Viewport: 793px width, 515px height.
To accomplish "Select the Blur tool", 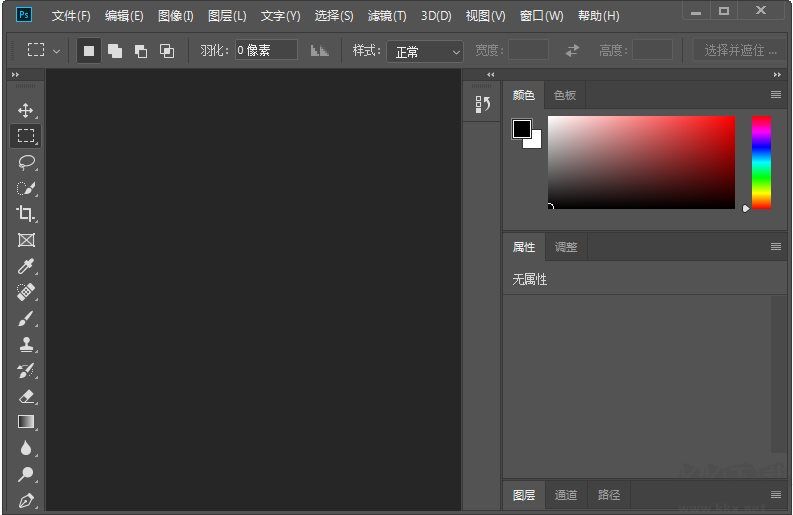I will point(26,448).
